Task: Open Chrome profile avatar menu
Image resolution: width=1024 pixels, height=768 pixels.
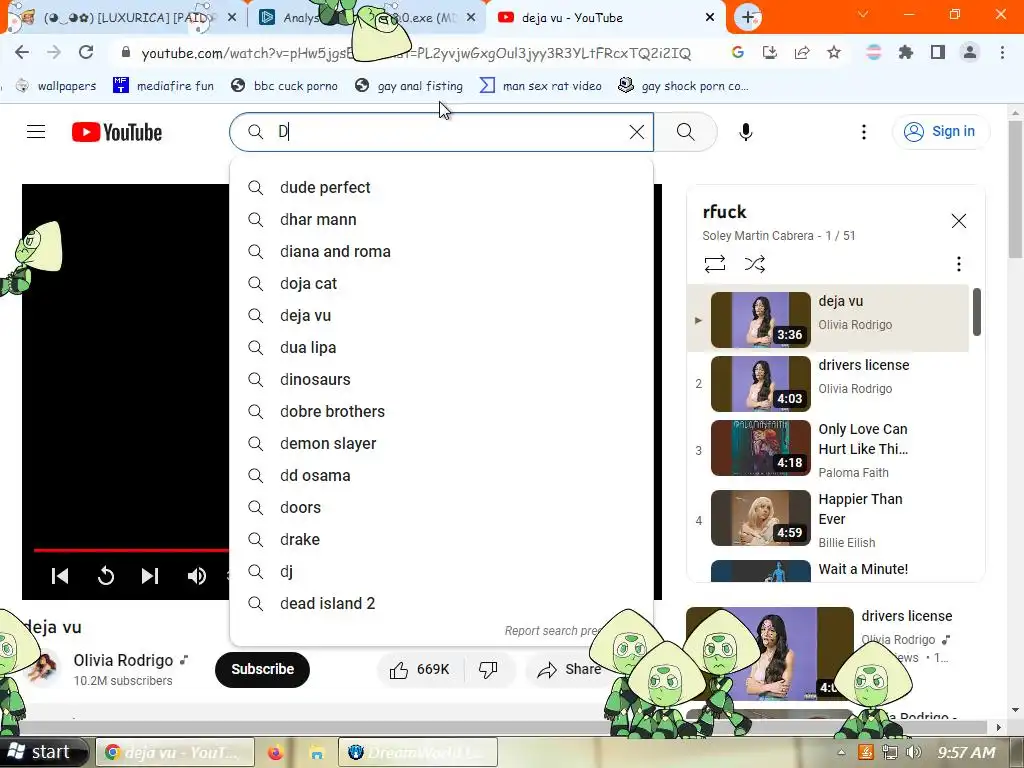Action: [x=970, y=52]
